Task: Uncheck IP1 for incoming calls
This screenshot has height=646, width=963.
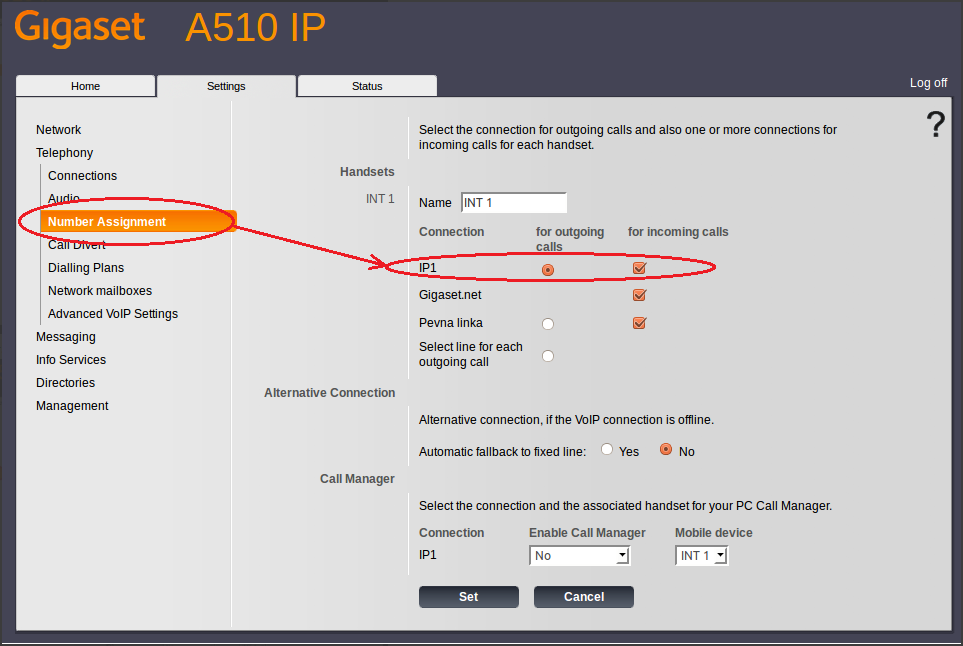Action: [x=640, y=268]
